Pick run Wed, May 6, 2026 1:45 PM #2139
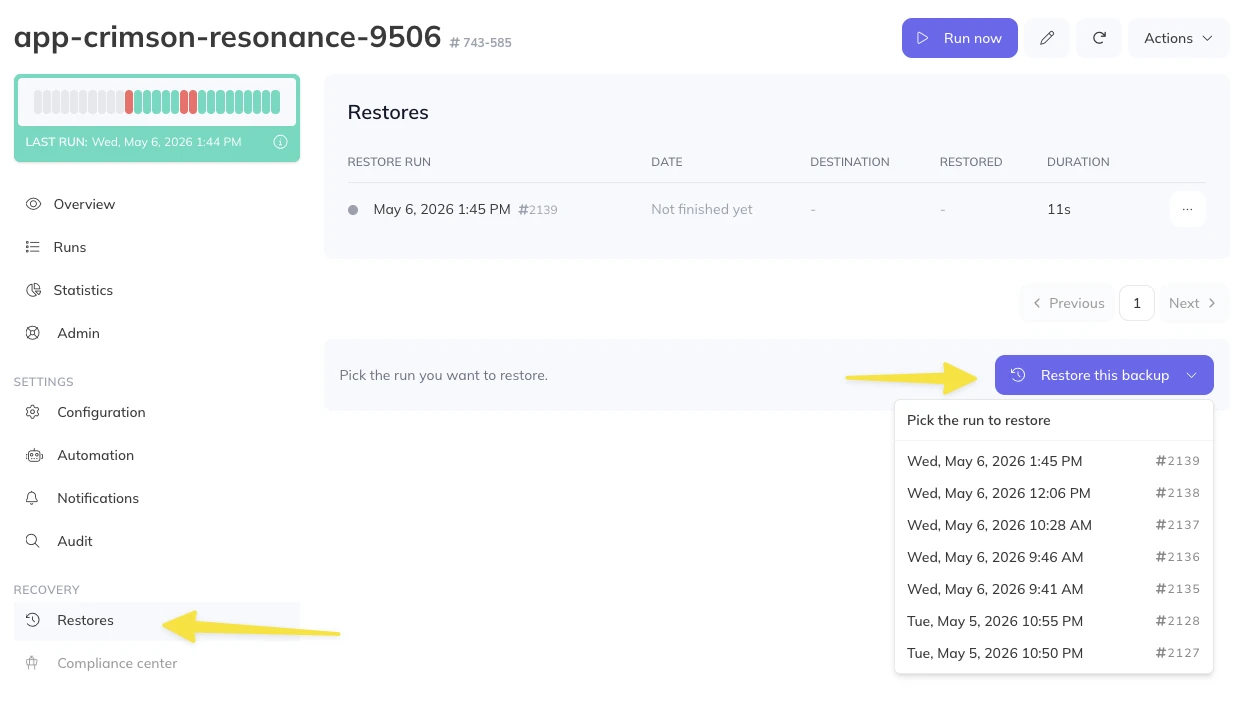This screenshot has width=1246, height=713. (1053, 461)
